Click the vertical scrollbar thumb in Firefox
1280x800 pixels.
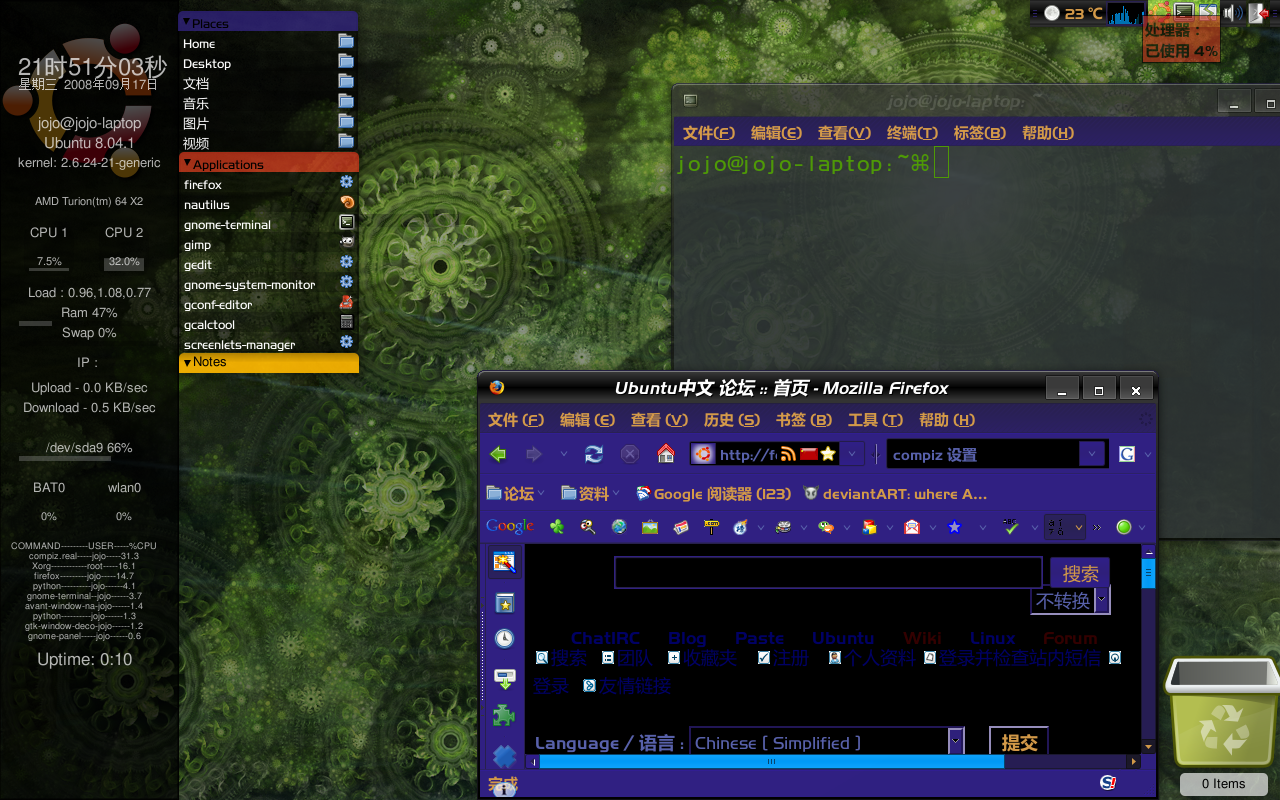coord(1149,573)
